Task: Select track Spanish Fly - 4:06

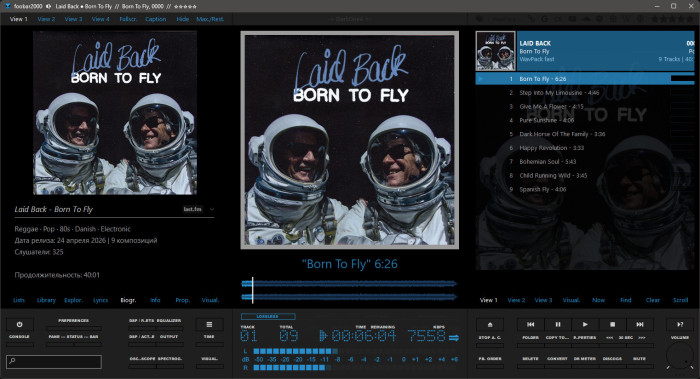Action: coord(585,189)
